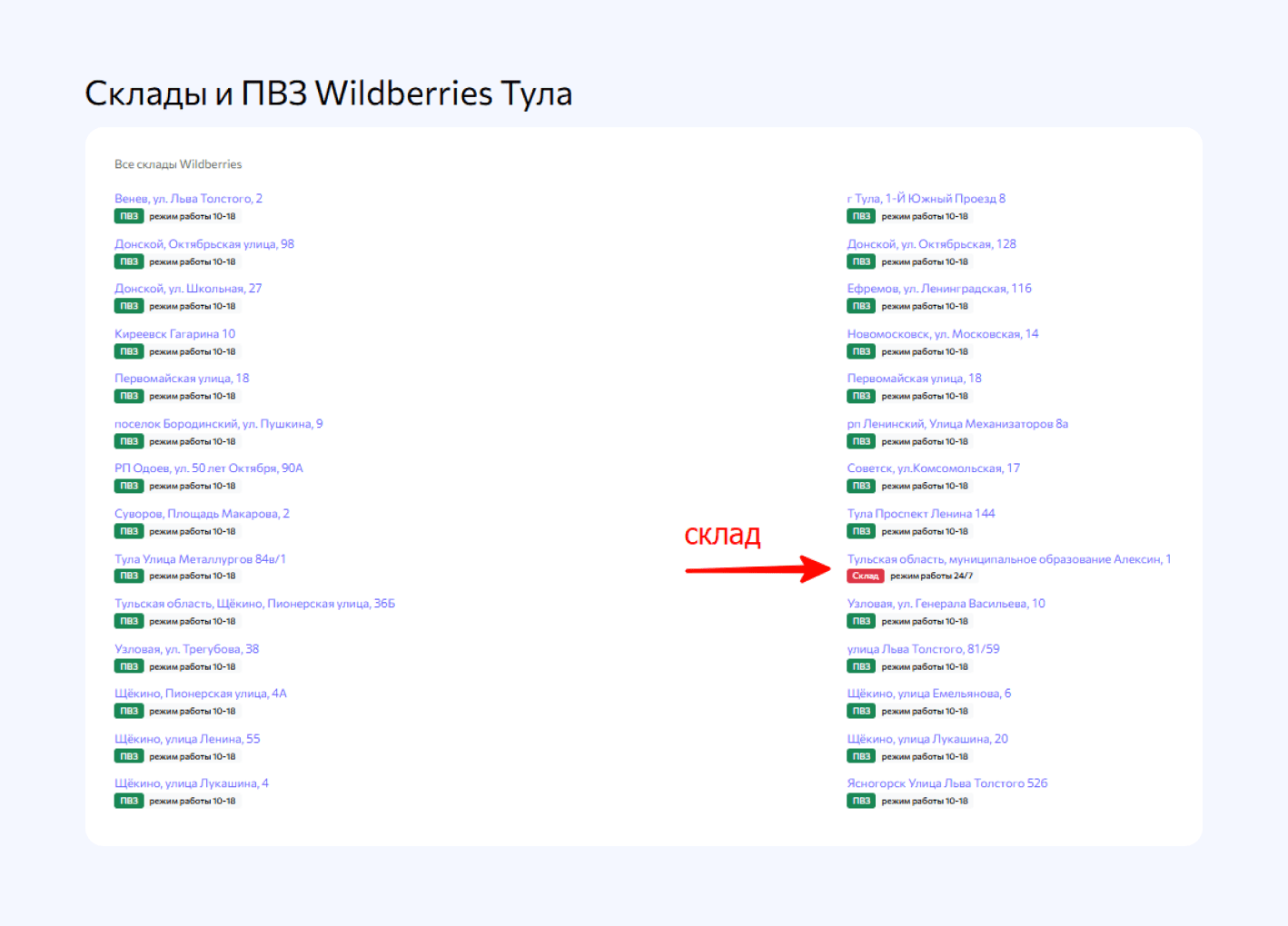Image resolution: width=1288 pixels, height=926 pixels.
Task: Open г Тула, 1-Й Южный Проезд 8
Action: (x=926, y=199)
